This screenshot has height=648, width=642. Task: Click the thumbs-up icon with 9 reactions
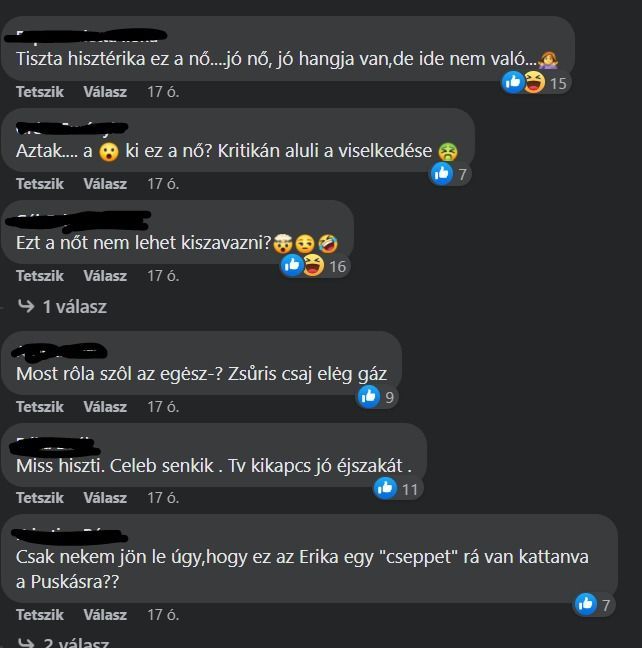pos(369,397)
